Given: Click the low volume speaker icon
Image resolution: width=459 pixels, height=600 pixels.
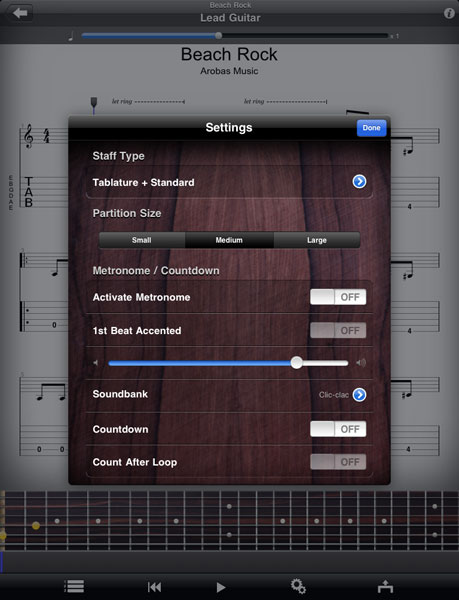Looking at the screenshot, I should click(96, 362).
